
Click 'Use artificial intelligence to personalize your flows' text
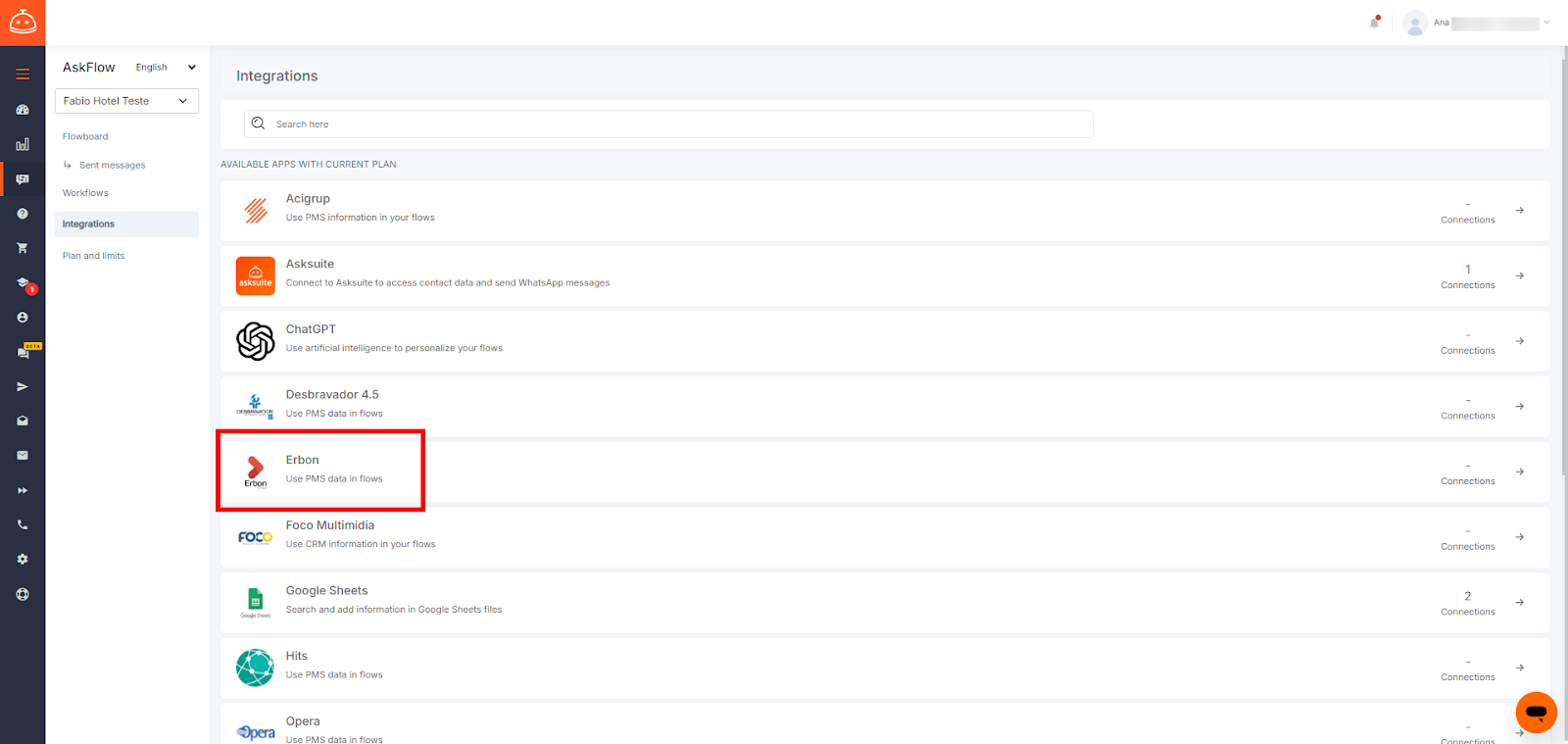(394, 348)
